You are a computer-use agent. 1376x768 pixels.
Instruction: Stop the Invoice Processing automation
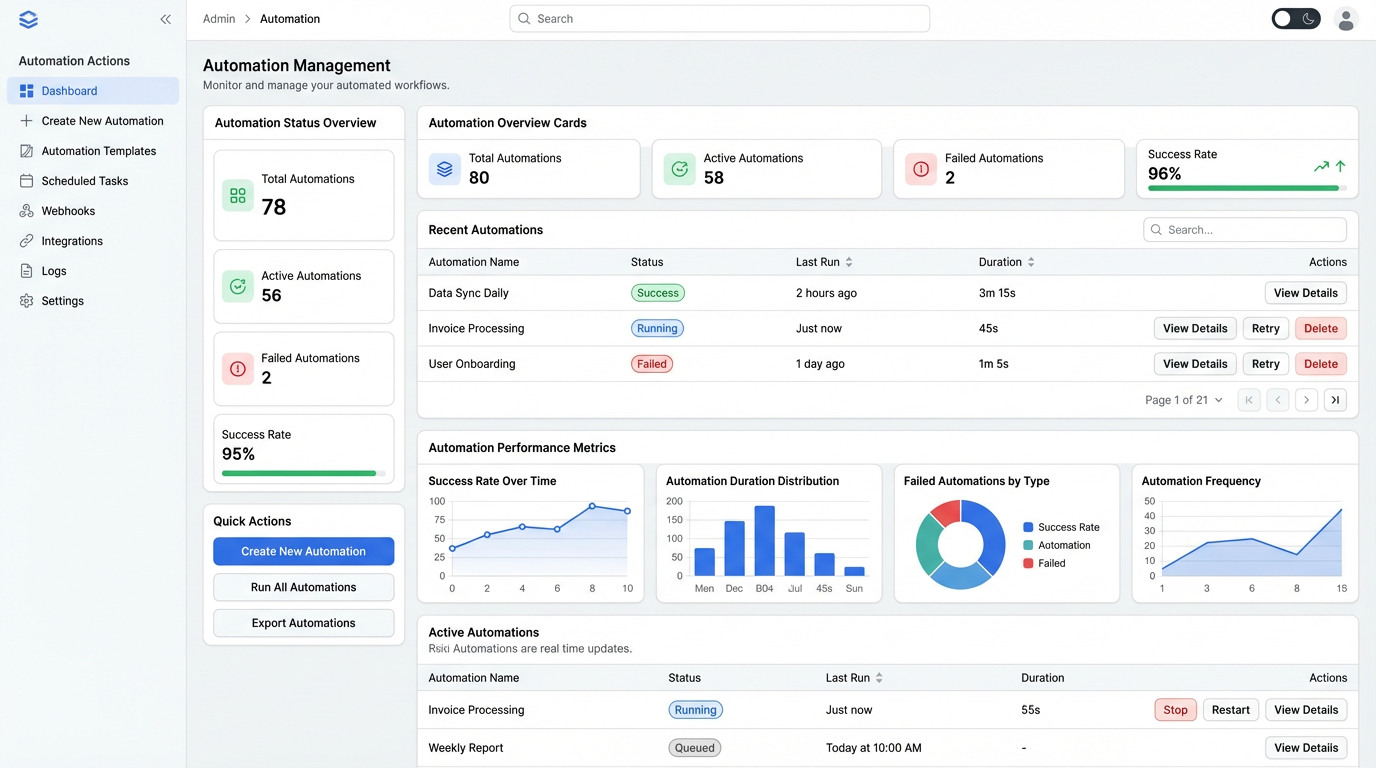pyautogui.click(x=1175, y=710)
